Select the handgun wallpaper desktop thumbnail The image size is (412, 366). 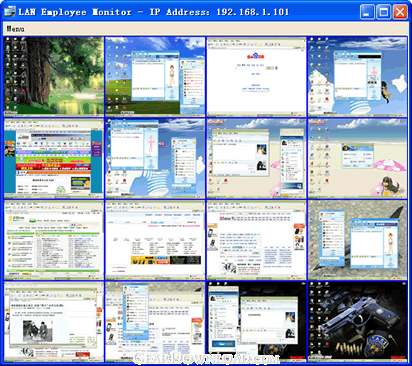click(x=357, y=322)
